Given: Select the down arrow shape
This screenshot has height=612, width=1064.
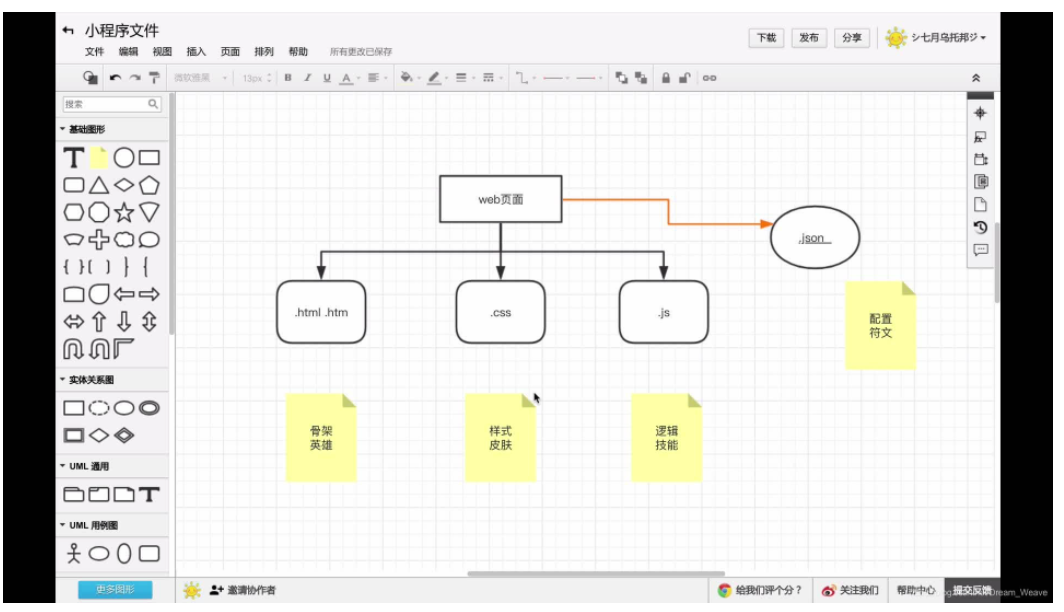Looking at the screenshot, I should click(x=124, y=321).
